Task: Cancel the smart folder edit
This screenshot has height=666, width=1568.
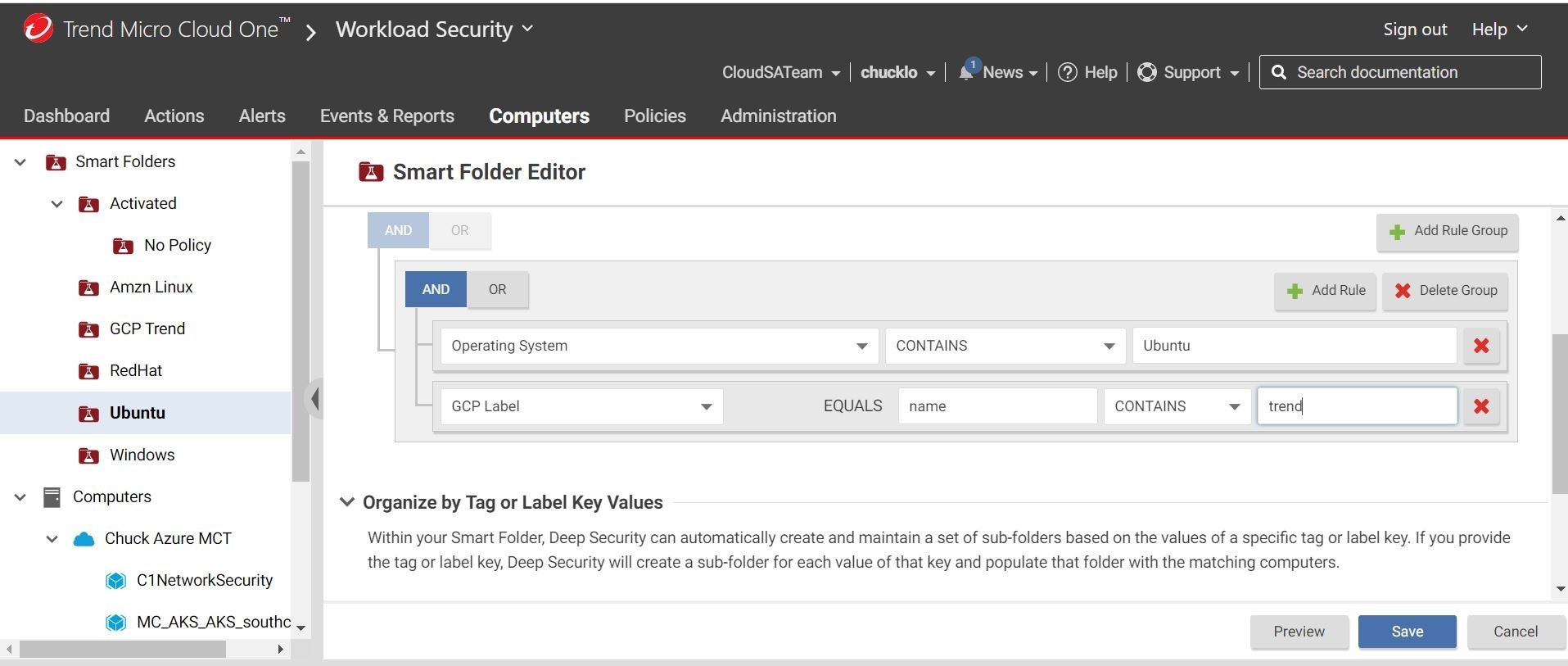Action: click(1516, 632)
